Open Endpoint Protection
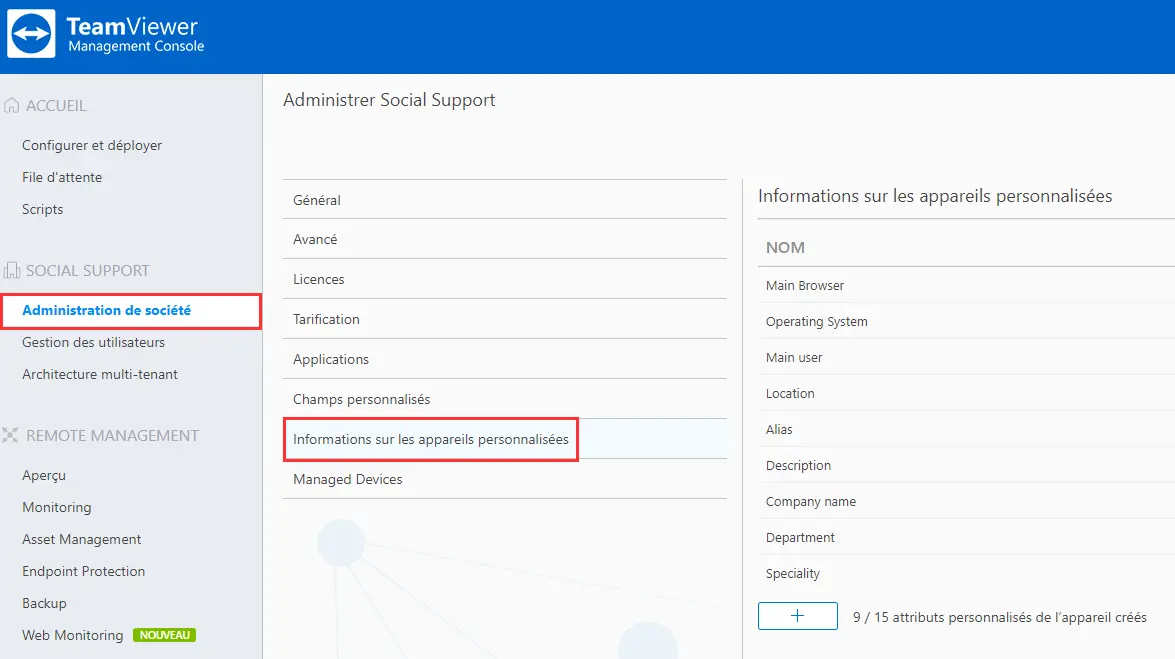 click(84, 571)
